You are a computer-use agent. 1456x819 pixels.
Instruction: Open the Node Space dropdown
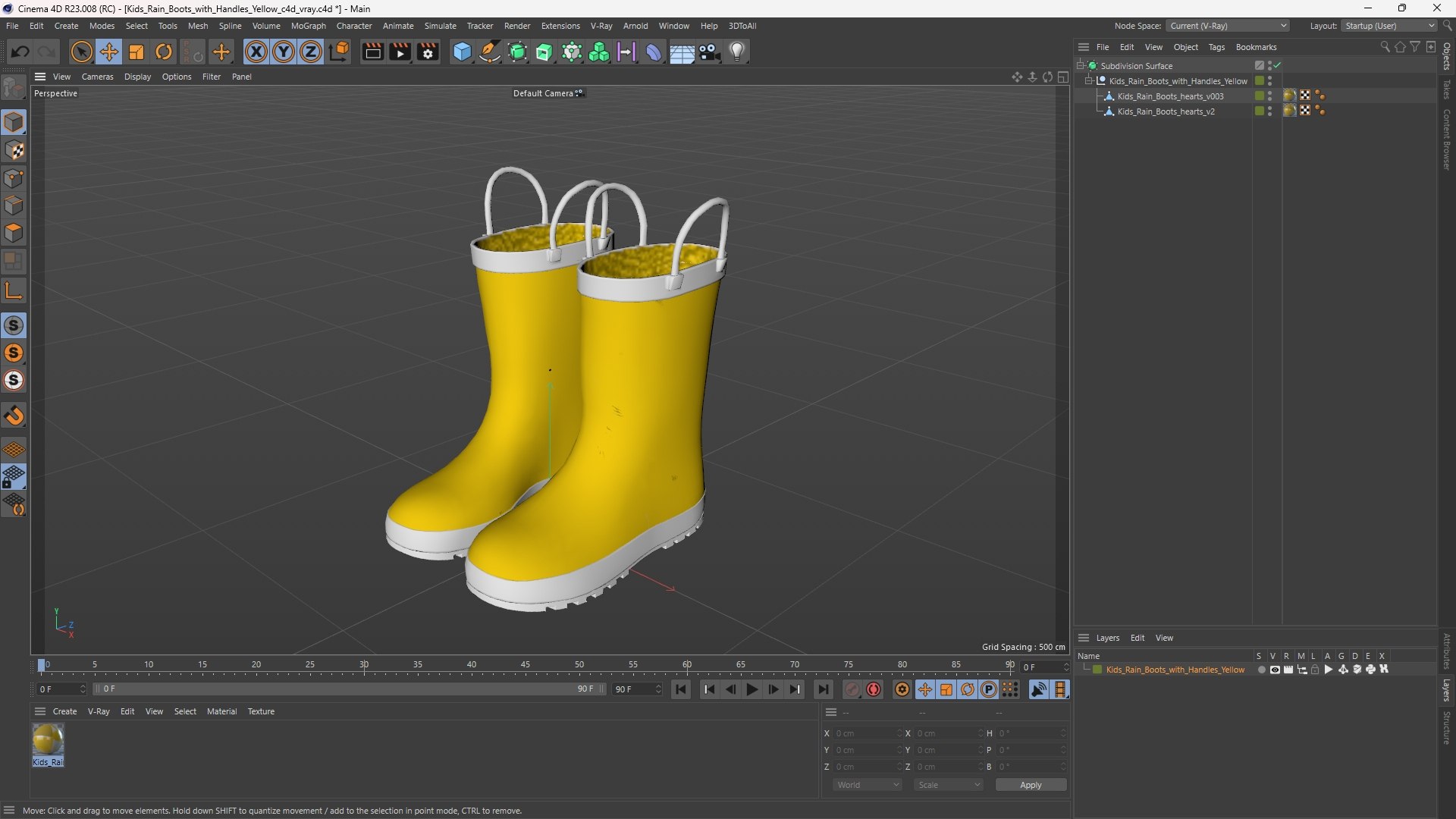(1228, 26)
